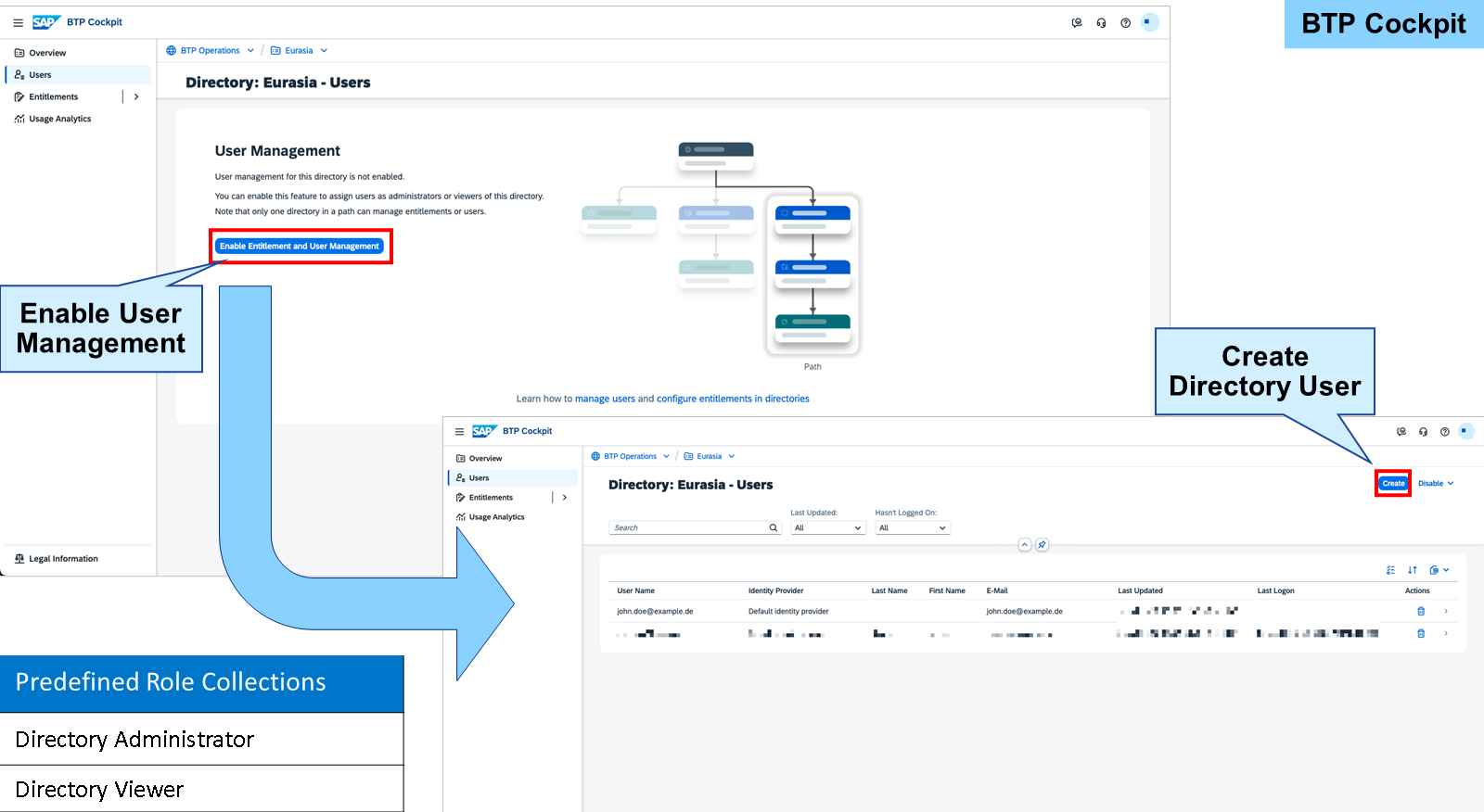Open BTP Operations dropdown arrow in users list window
Screen dimensions: 1484x812
(666, 457)
